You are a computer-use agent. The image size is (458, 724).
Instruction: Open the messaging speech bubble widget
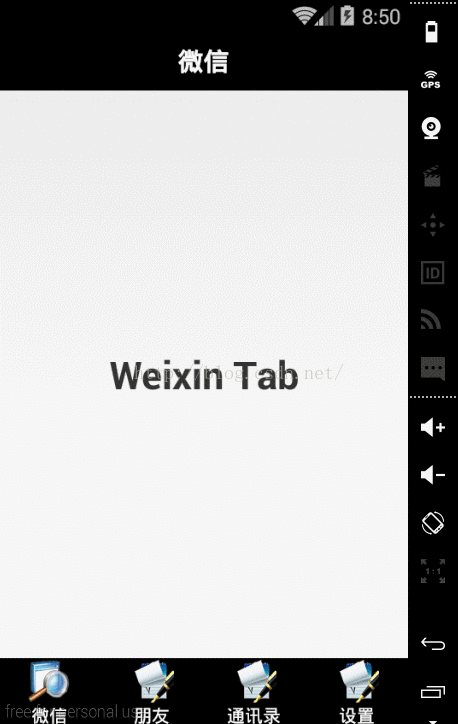[x=433, y=368]
